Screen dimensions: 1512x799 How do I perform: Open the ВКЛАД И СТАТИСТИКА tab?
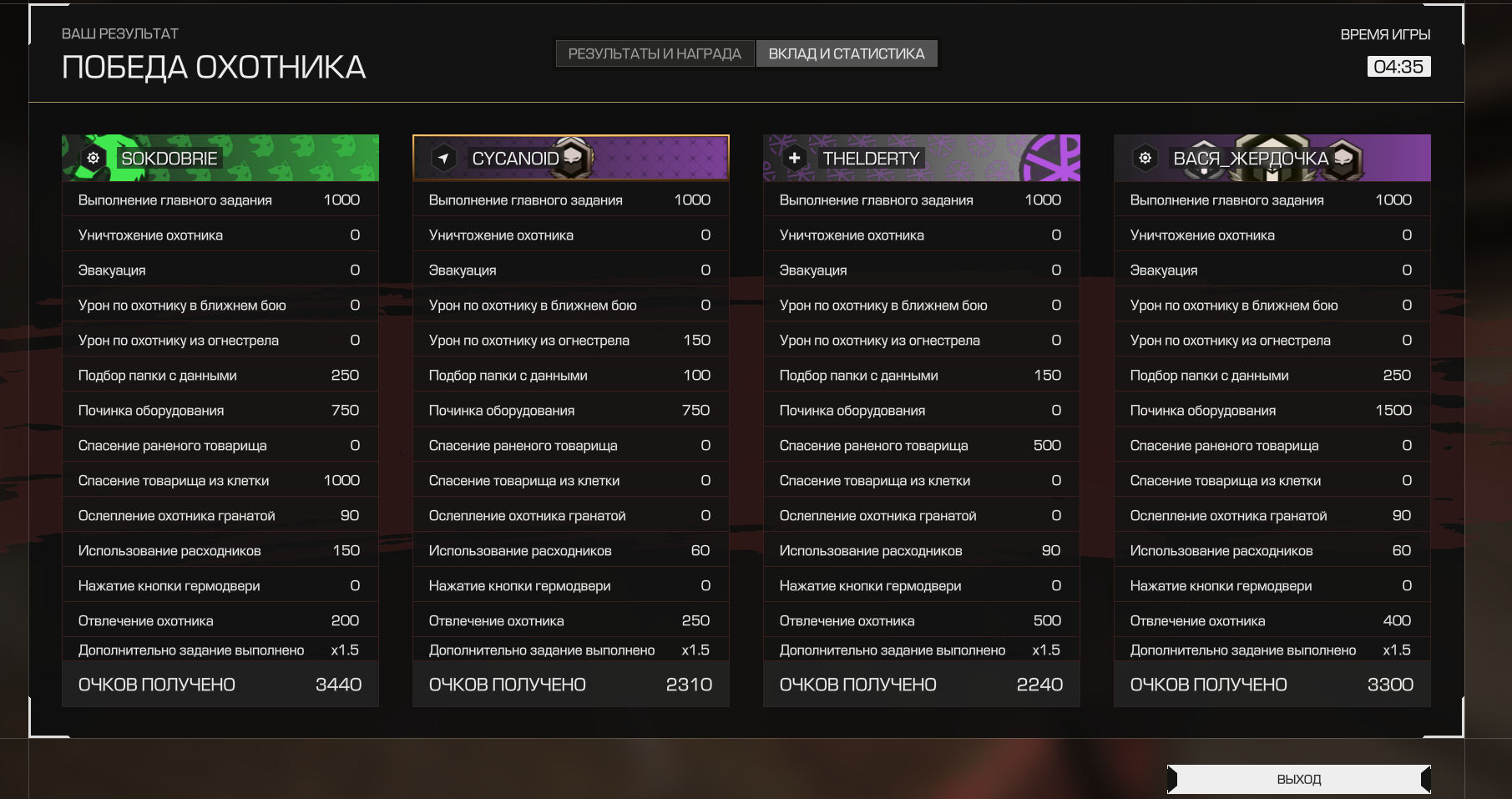846,53
